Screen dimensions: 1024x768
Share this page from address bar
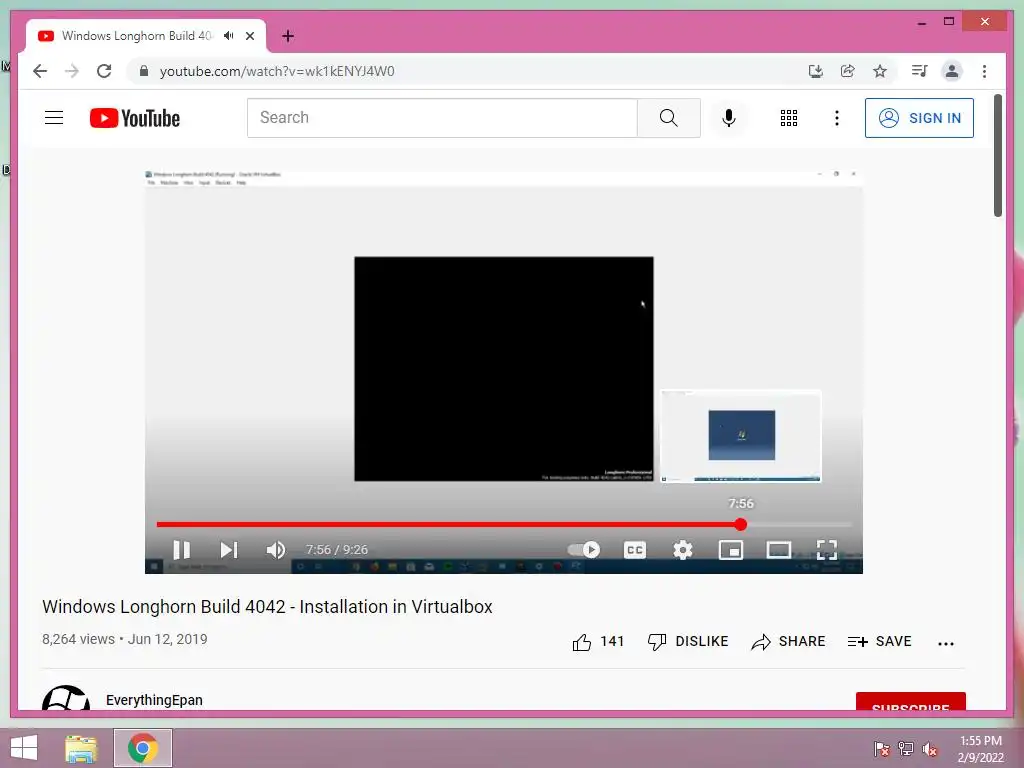point(848,71)
